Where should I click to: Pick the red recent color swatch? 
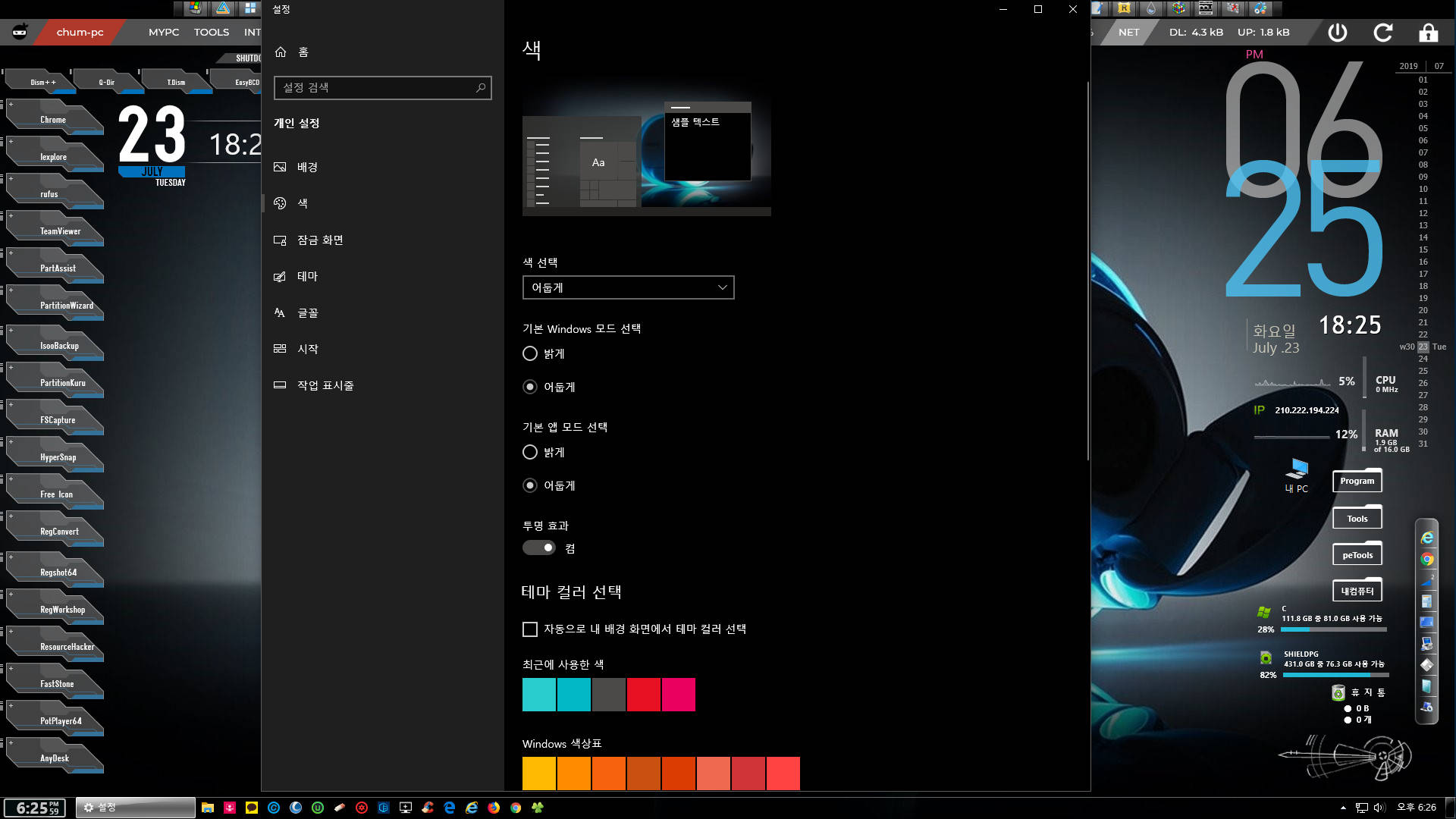[x=644, y=695]
